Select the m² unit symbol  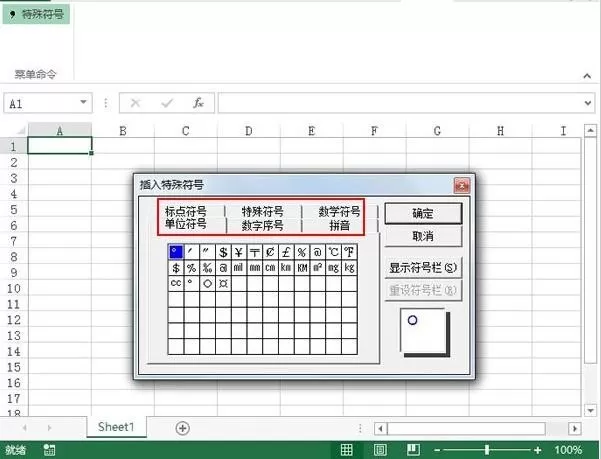tap(318, 268)
